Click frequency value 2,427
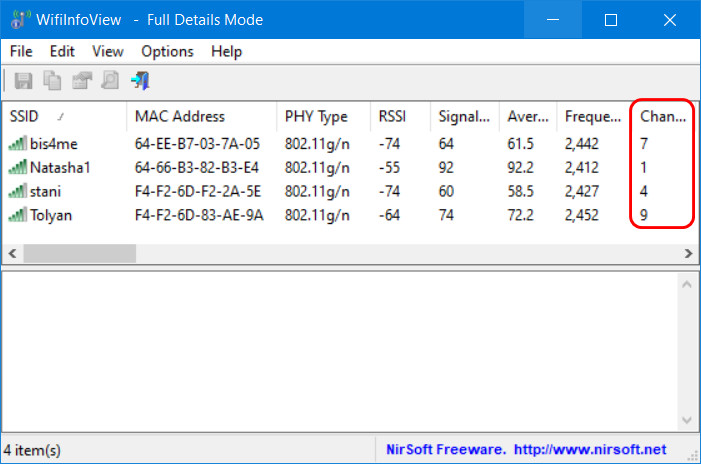 582,191
